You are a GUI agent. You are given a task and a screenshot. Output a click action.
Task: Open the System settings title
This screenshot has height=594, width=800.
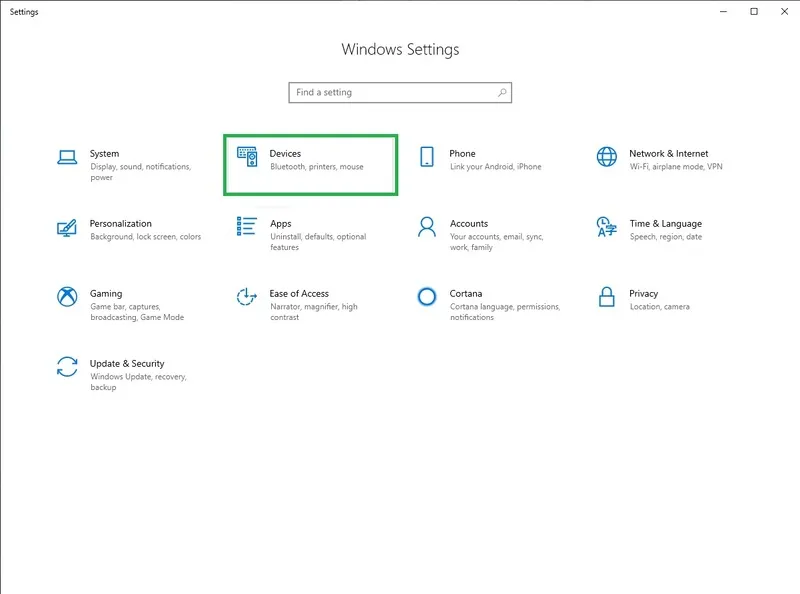pyautogui.click(x=105, y=154)
